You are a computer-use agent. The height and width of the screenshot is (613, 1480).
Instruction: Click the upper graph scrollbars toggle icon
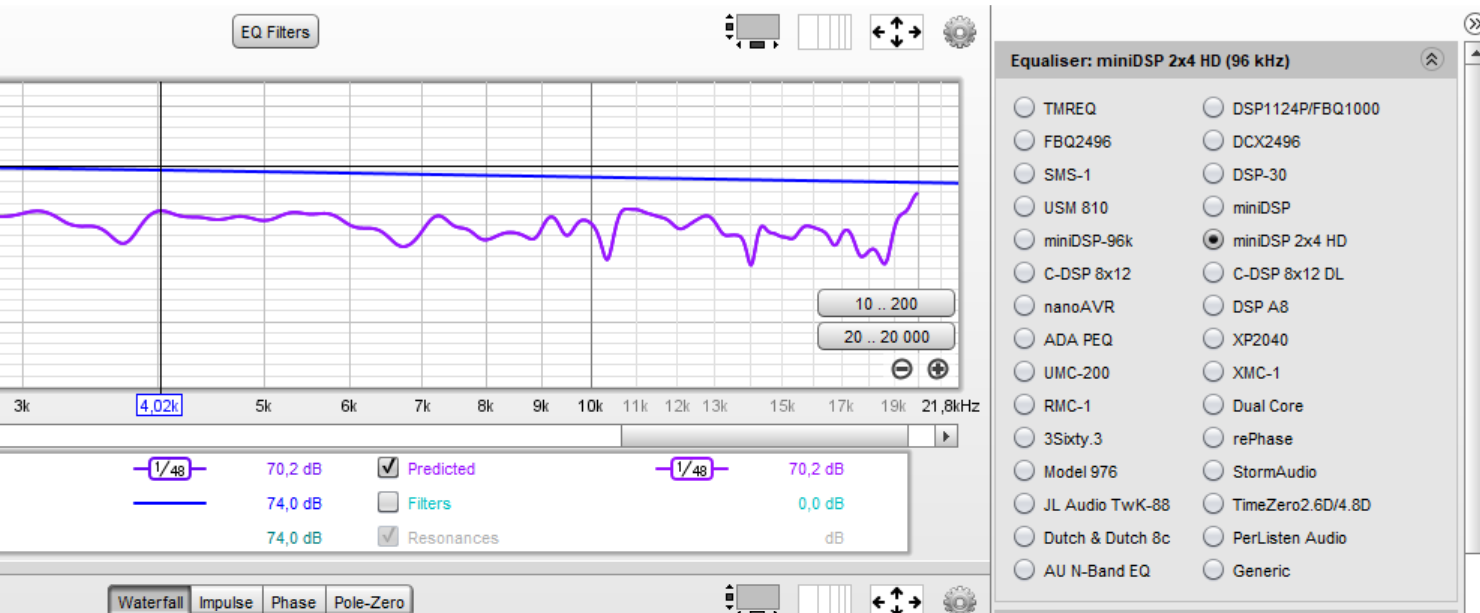click(752, 31)
